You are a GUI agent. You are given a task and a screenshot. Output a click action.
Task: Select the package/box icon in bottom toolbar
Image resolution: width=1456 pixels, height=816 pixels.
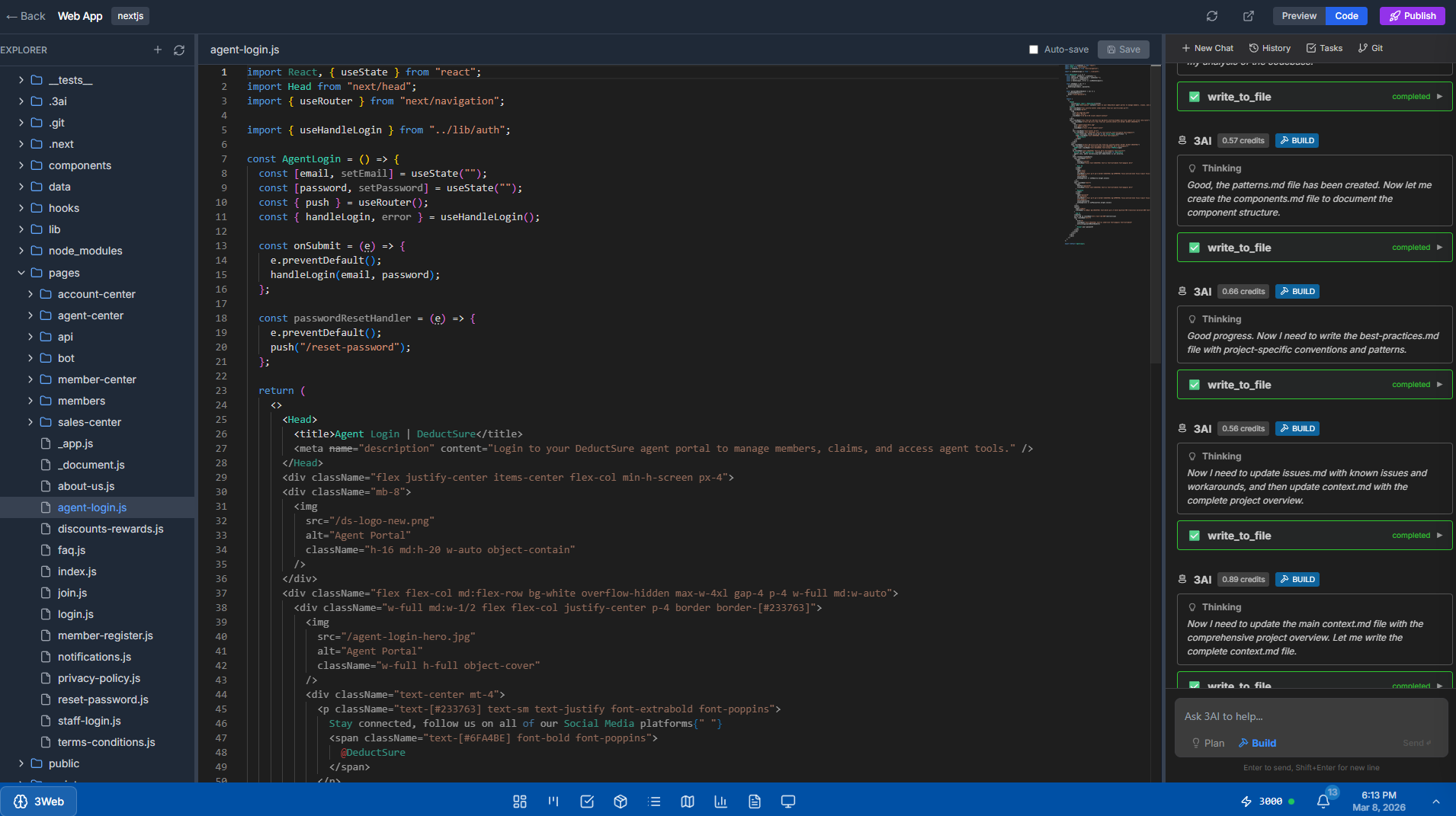click(620, 801)
